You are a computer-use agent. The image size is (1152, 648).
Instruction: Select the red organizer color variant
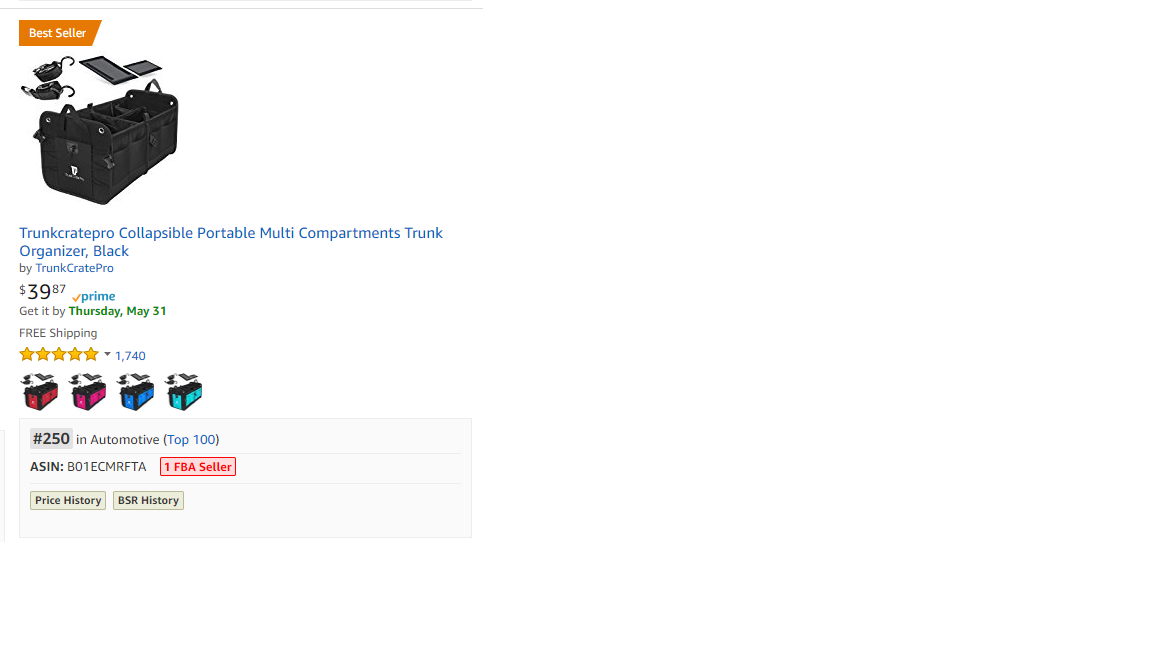(x=40, y=392)
